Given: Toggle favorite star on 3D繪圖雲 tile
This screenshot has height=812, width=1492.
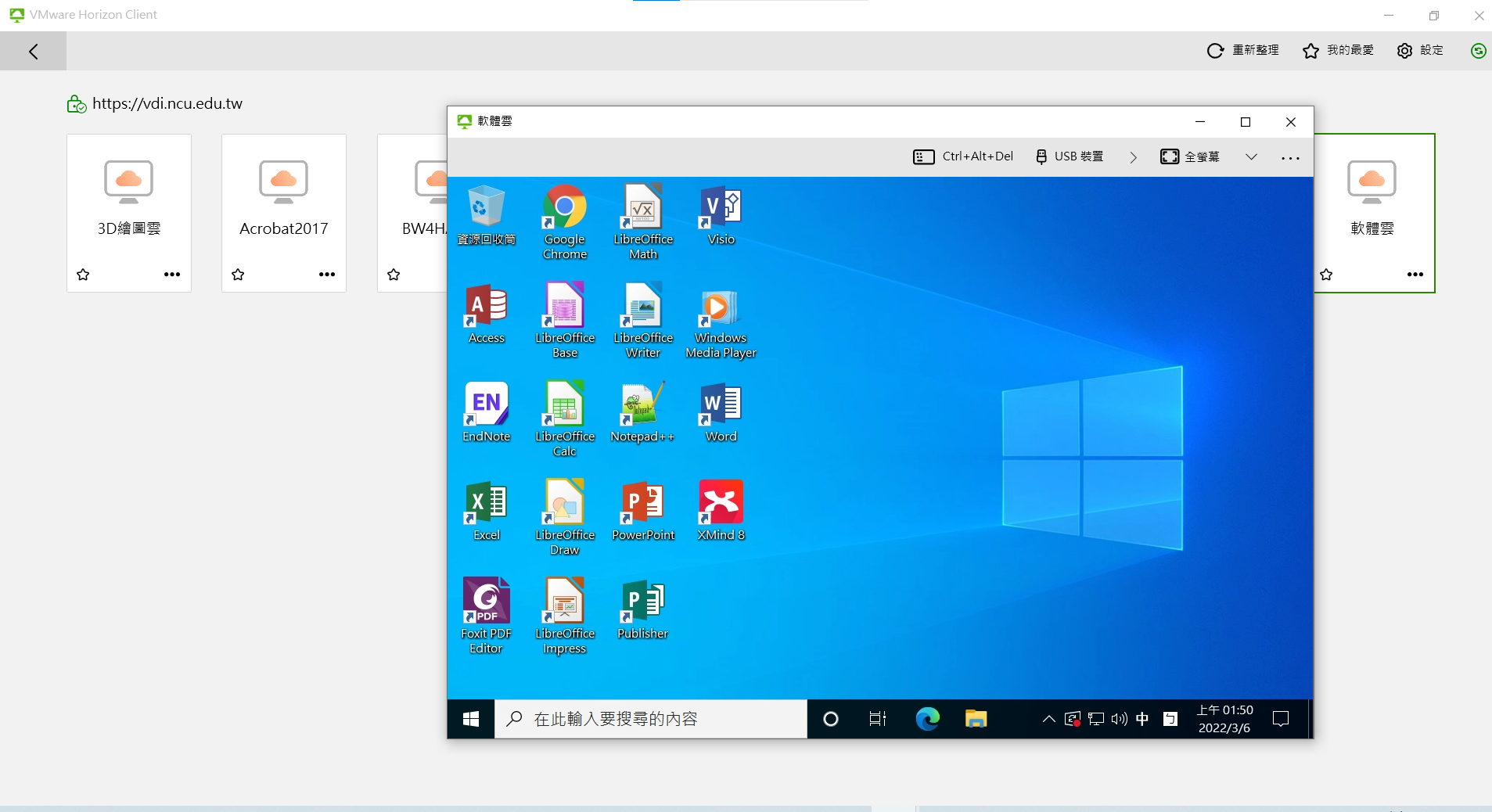Looking at the screenshot, I should (83, 275).
